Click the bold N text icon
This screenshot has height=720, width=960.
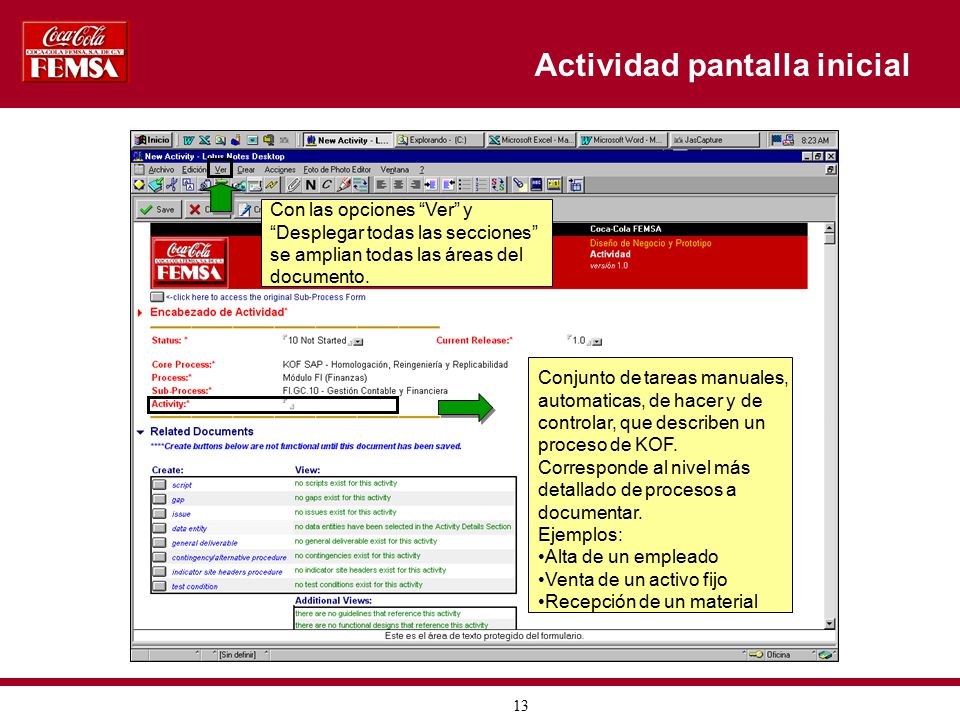pyautogui.click(x=310, y=185)
